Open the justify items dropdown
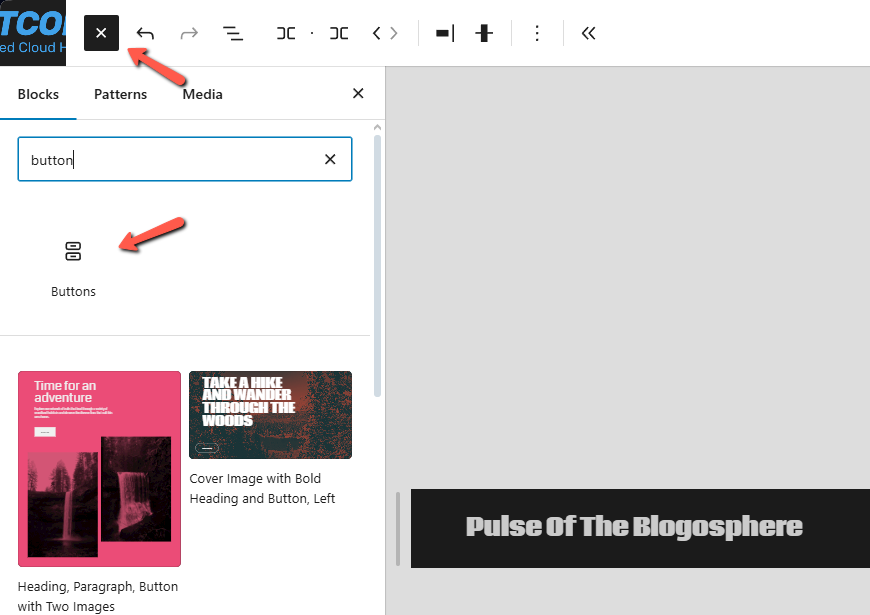870x615 pixels. click(x=445, y=33)
